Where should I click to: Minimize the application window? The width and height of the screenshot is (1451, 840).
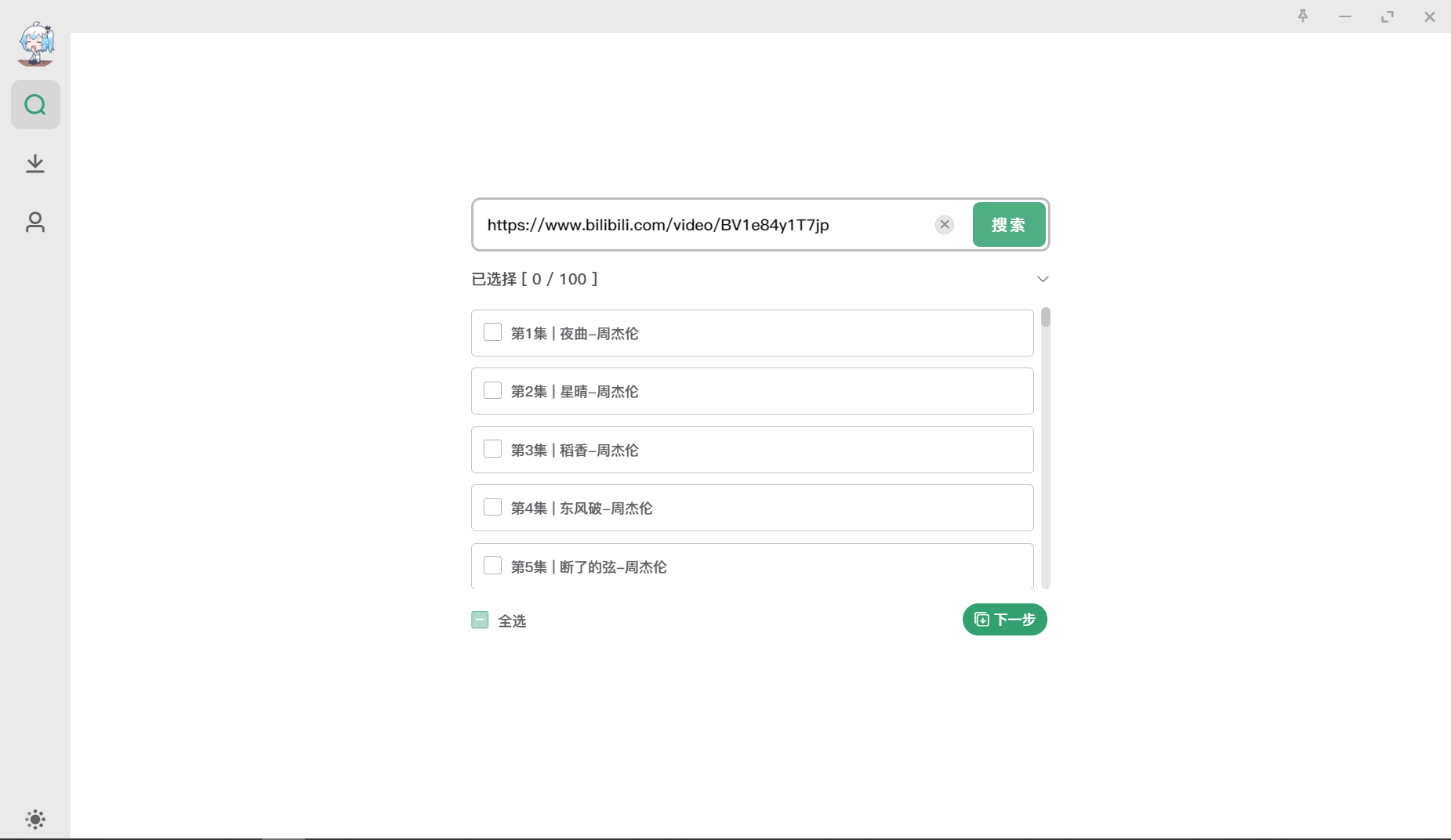(1345, 16)
